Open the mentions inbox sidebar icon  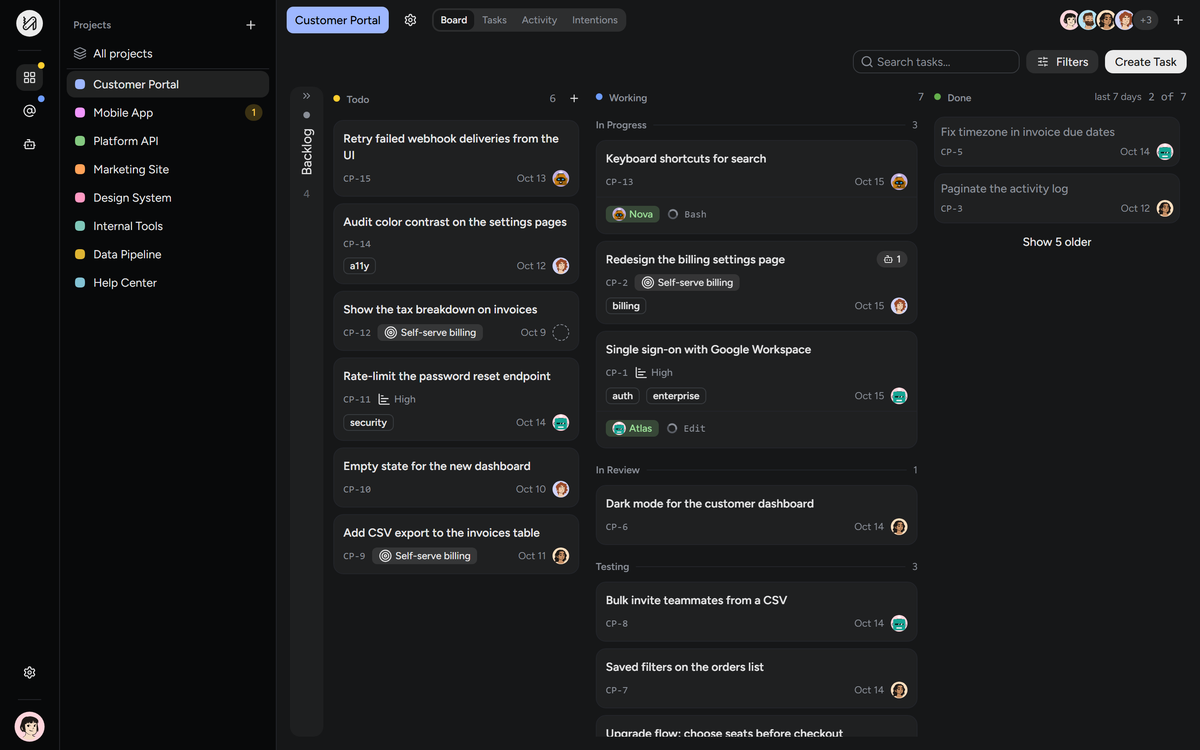click(29, 111)
